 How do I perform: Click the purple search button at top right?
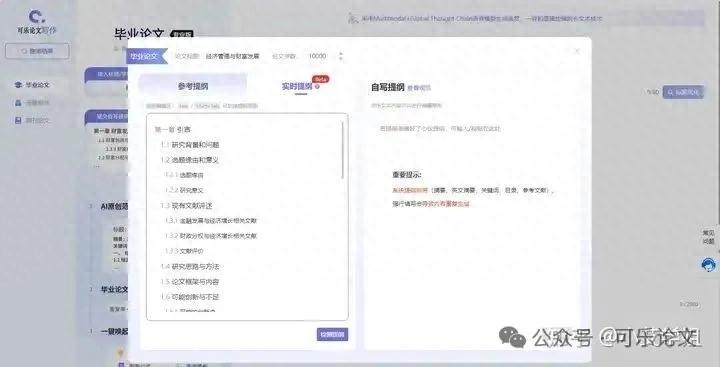(683, 92)
